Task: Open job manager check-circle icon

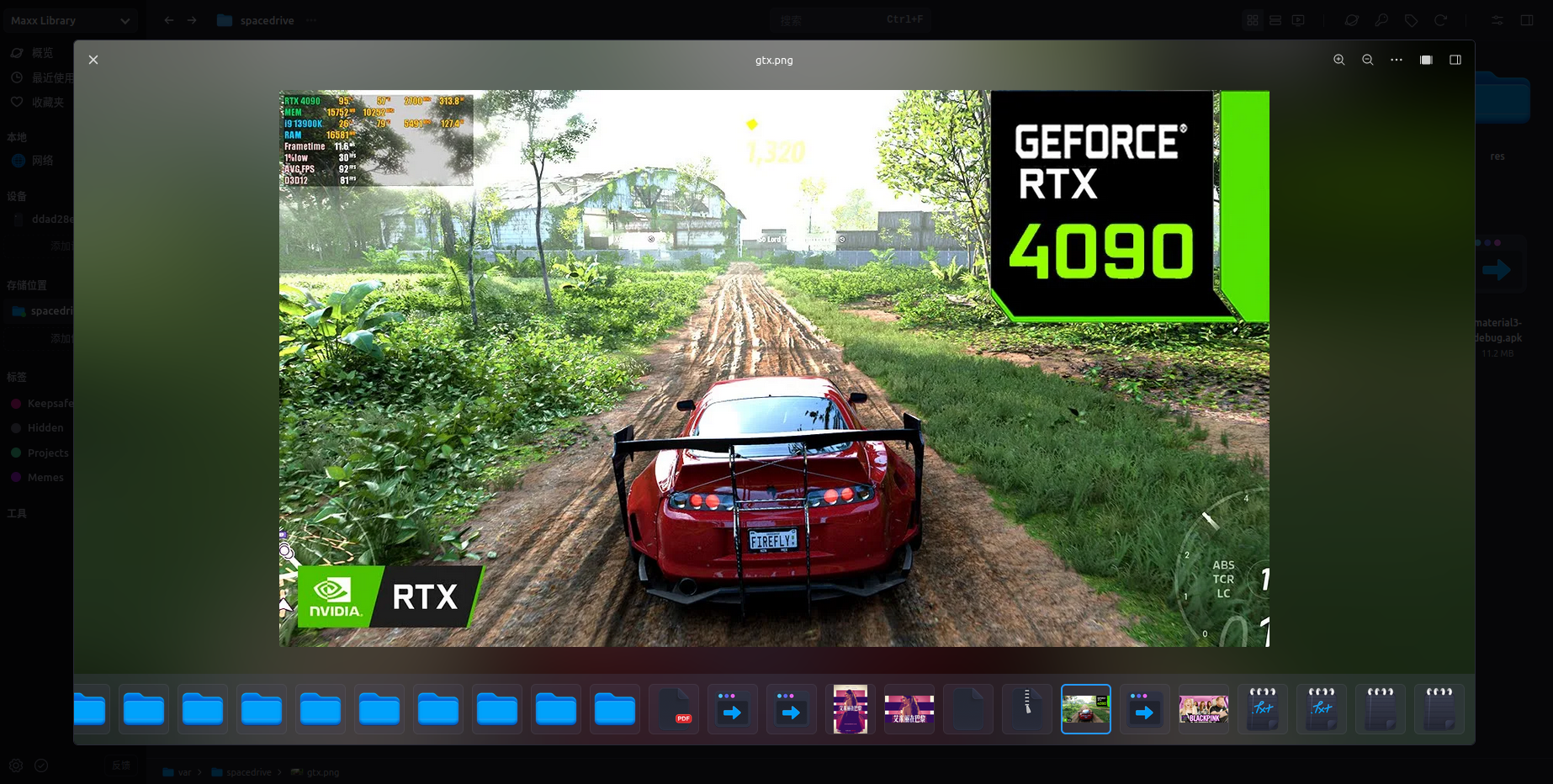Action: coord(41,765)
